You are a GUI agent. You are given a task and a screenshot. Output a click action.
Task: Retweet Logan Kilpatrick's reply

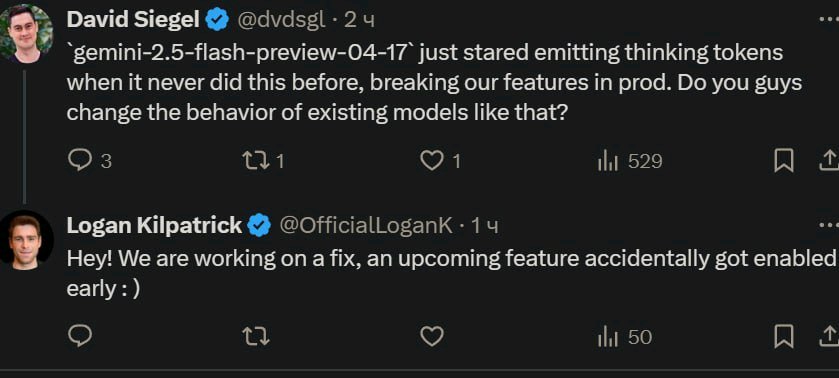pos(256,337)
